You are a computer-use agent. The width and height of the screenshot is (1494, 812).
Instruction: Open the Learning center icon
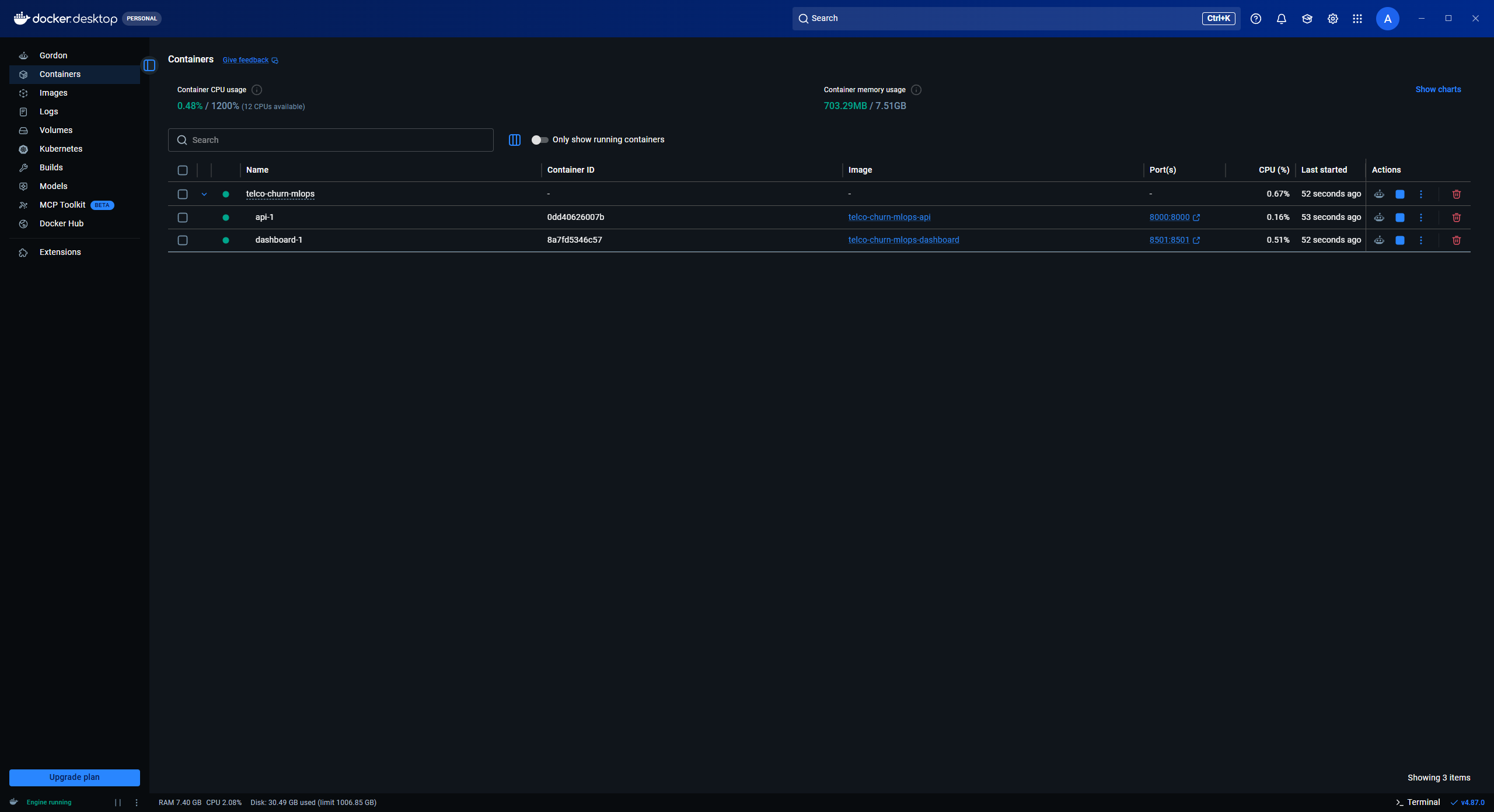point(1307,19)
